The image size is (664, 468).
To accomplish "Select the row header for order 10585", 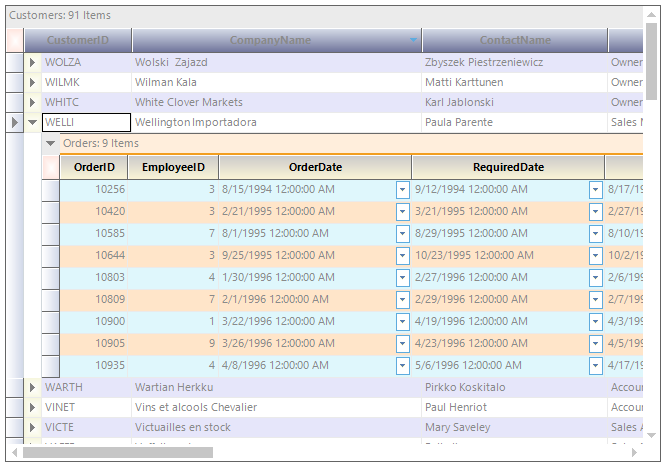I will click(x=50, y=233).
